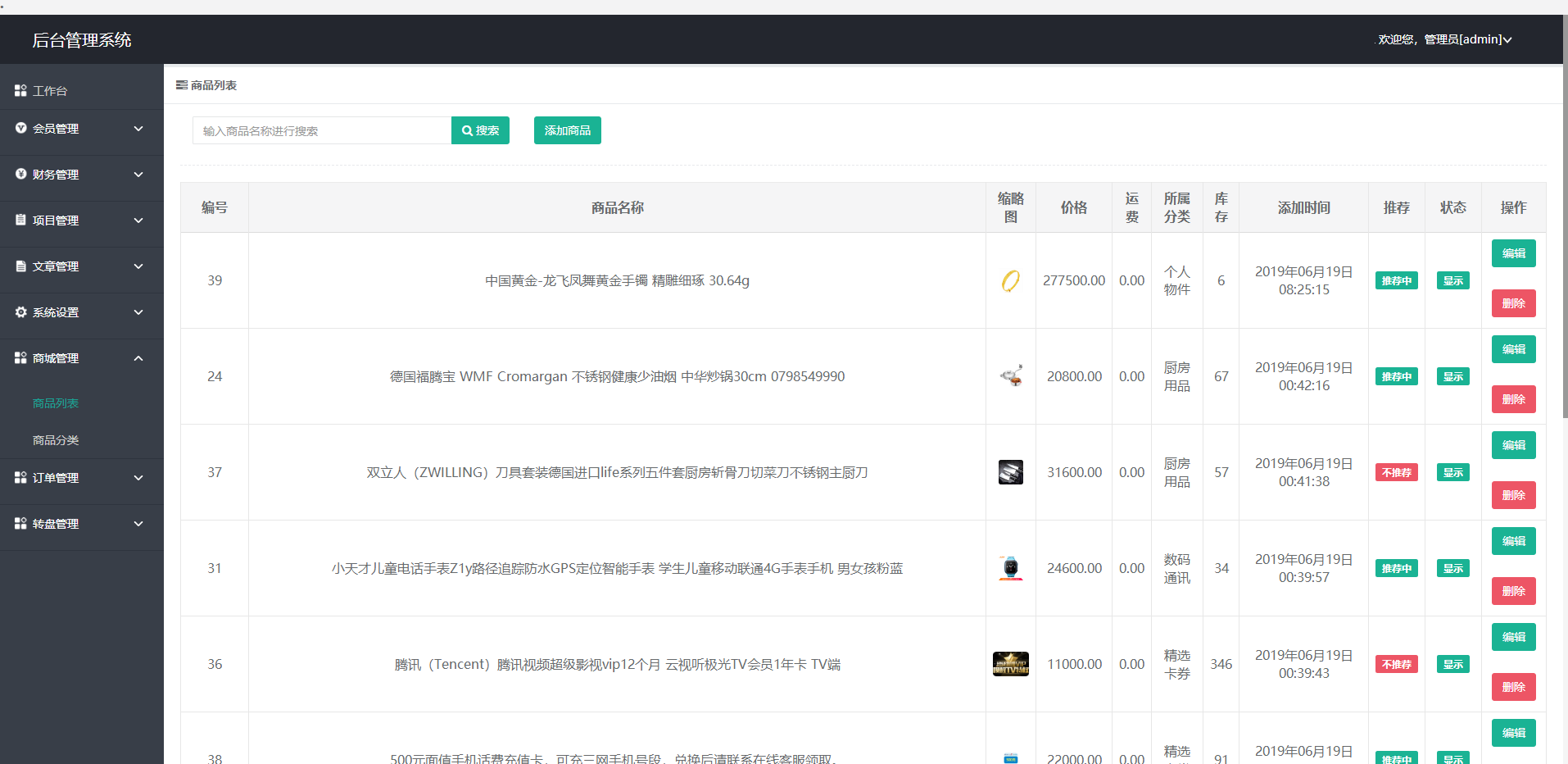Open the 转盘管理 menu label

point(56,524)
